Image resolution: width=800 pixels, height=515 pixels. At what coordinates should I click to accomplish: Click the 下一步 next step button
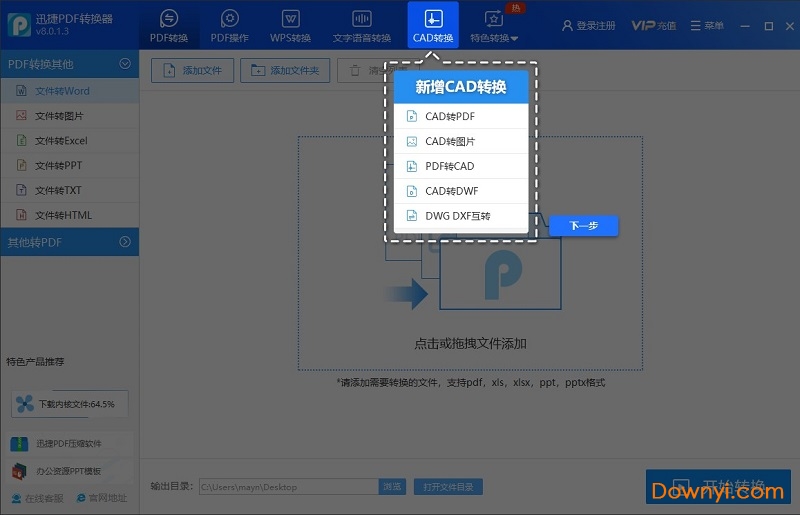pyautogui.click(x=584, y=226)
